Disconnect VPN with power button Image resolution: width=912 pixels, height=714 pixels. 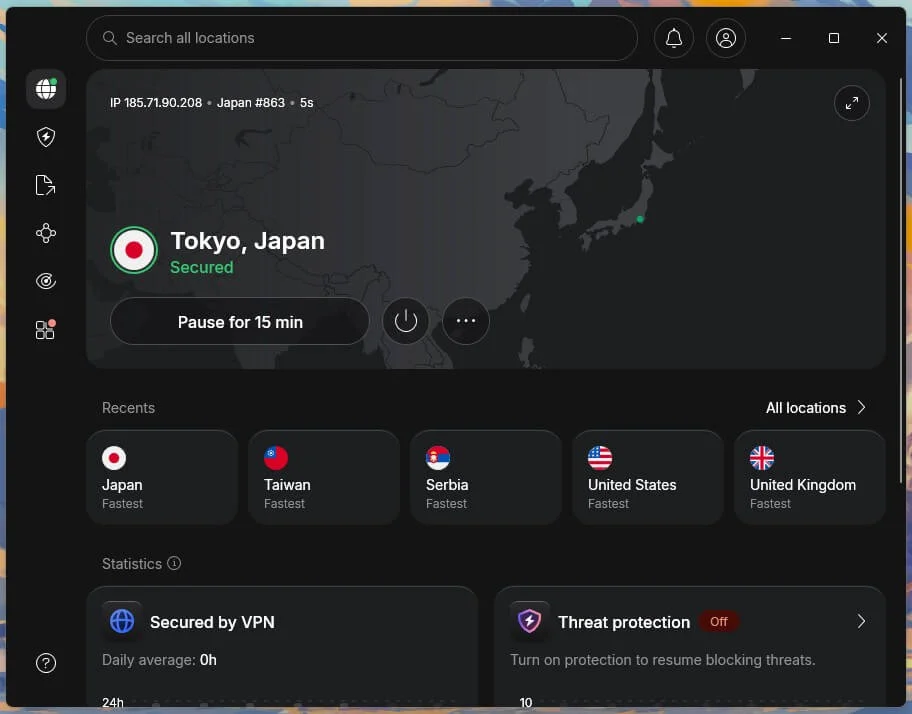pos(406,321)
